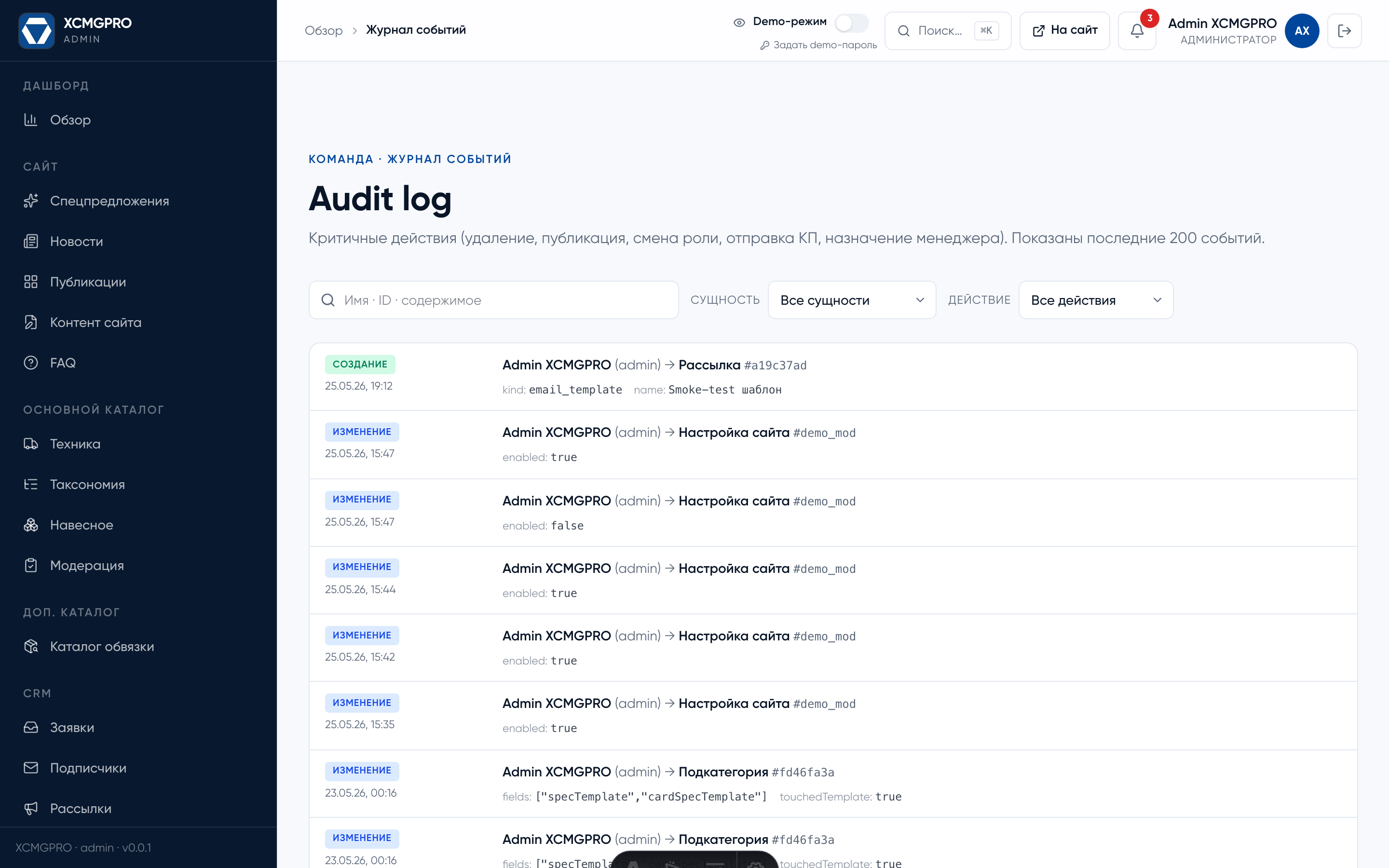Toggle the Demo-режим switch
The height and width of the screenshot is (868, 1389).
pos(851,23)
